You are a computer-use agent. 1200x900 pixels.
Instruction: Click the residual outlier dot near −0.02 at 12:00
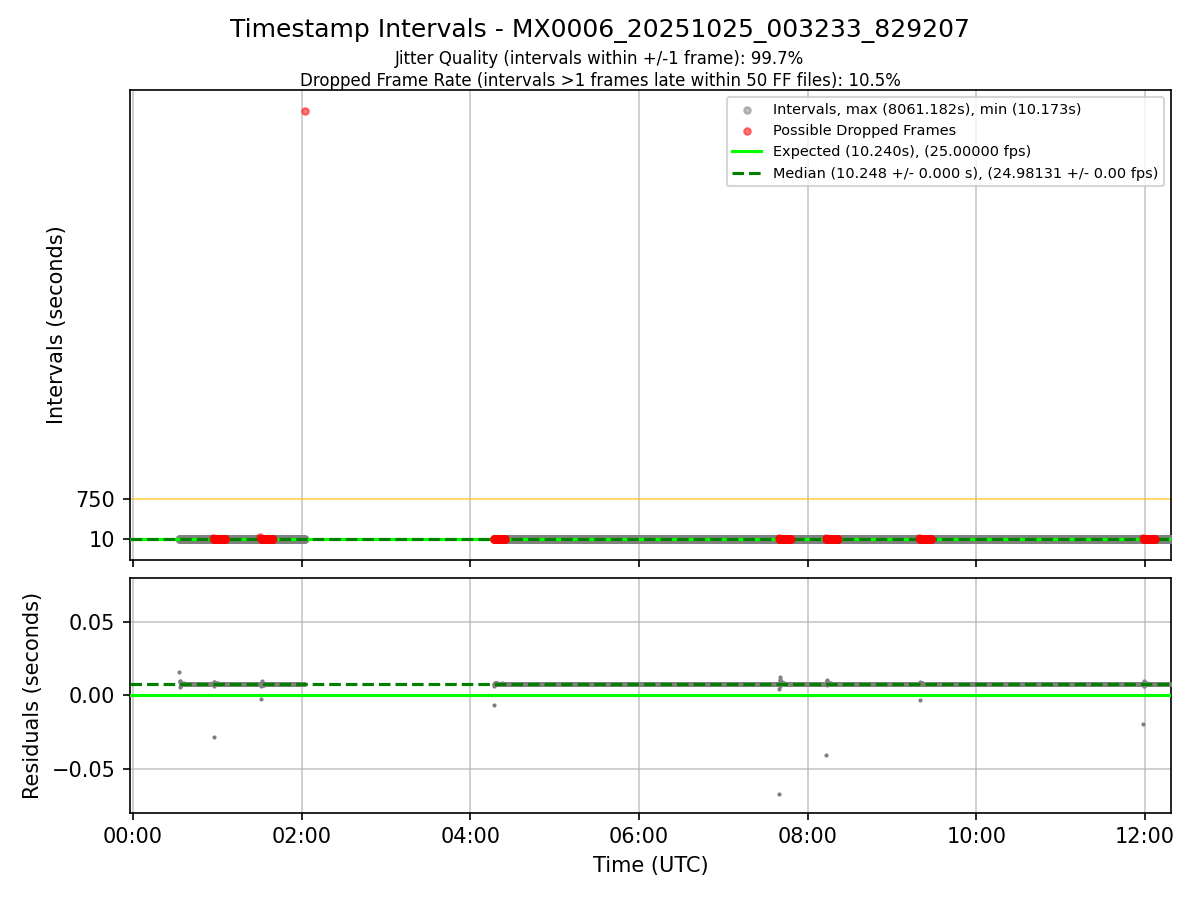coord(1143,724)
